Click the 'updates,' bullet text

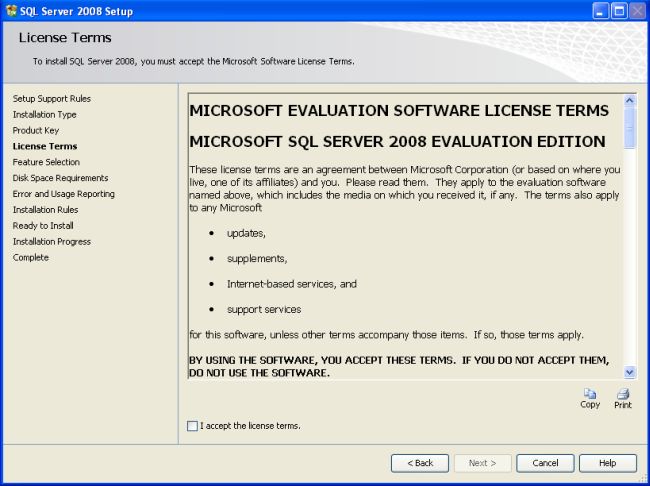pos(246,233)
